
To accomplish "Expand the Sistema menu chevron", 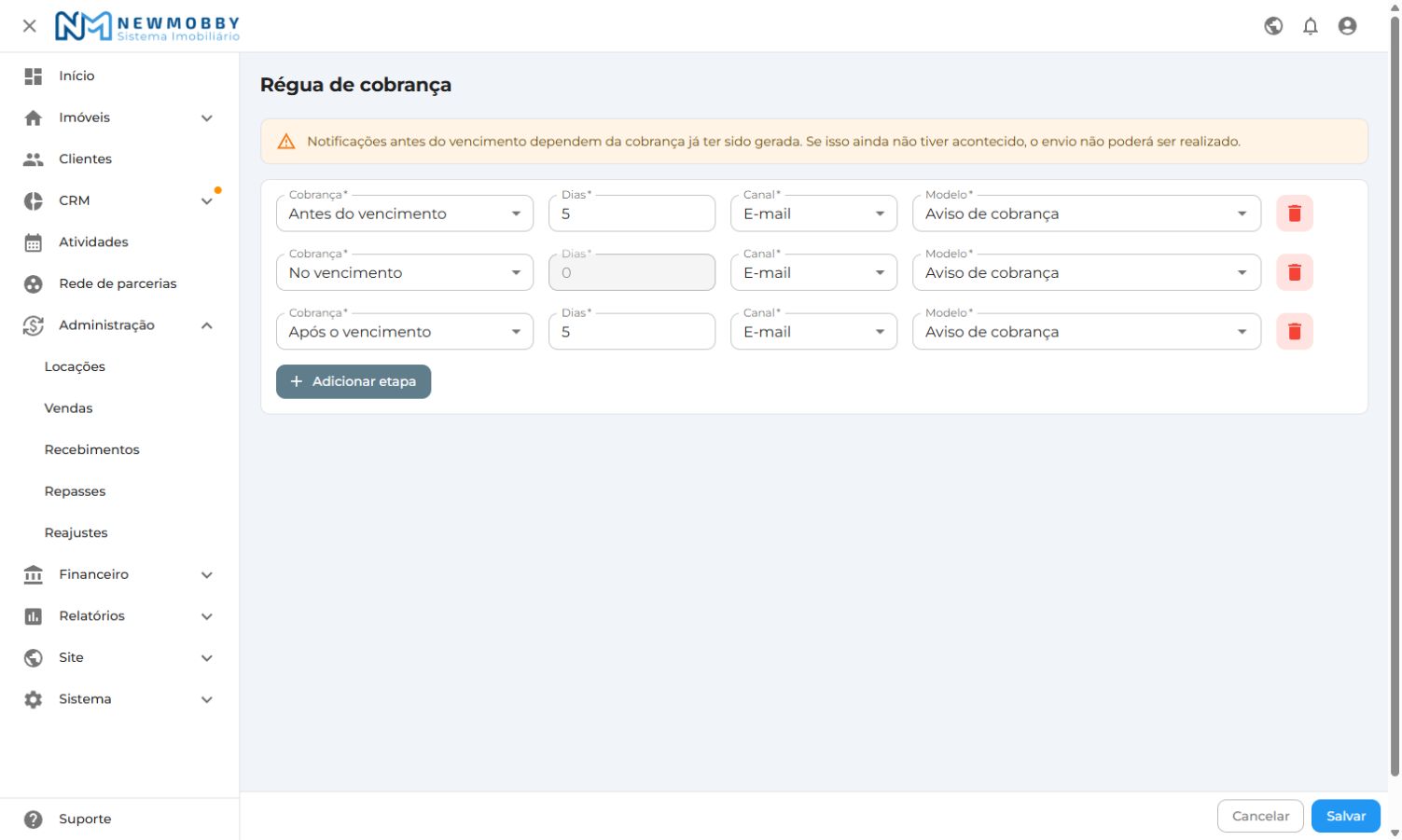I will [207, 699].
